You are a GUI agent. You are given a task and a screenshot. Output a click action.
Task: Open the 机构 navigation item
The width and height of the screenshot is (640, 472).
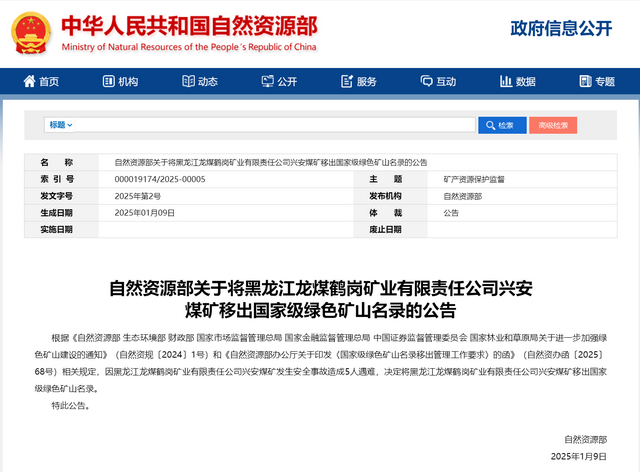click(120, 81)
